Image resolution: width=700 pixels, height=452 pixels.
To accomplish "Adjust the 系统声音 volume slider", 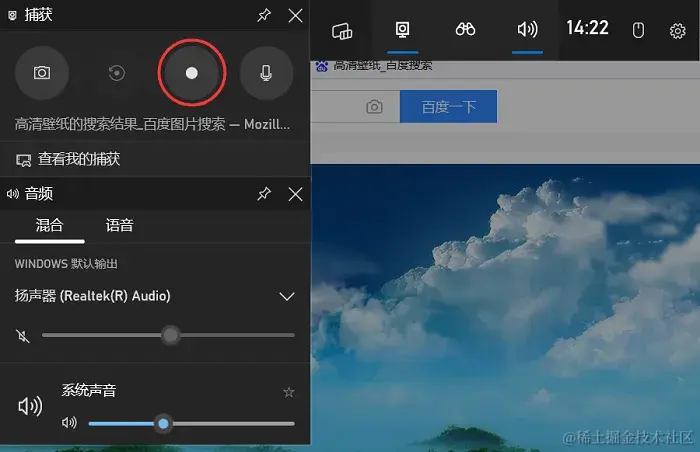I will pyautogui.click(x=192, y=423).
